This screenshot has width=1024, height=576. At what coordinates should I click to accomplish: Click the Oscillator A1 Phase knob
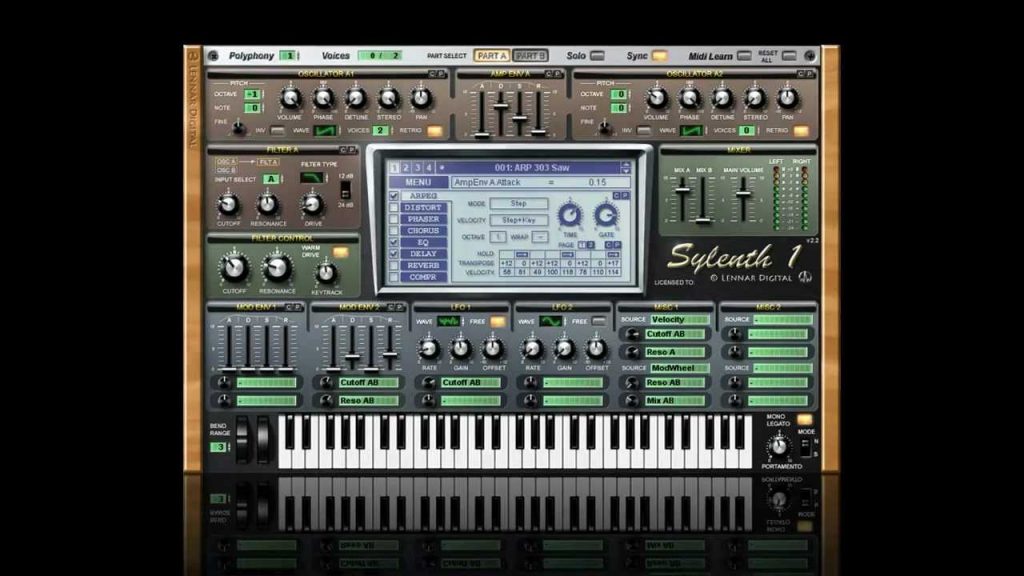point(323,99)
